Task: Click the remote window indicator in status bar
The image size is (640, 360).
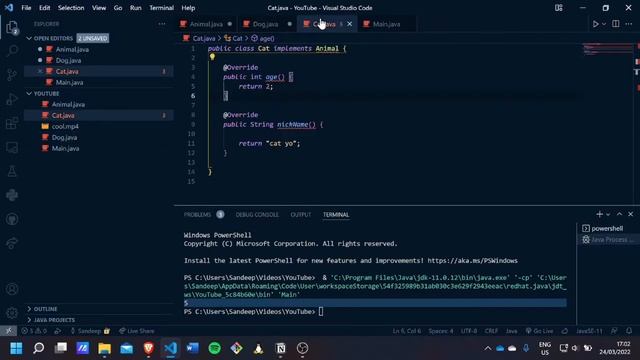Action: click(x=8, y=331)
